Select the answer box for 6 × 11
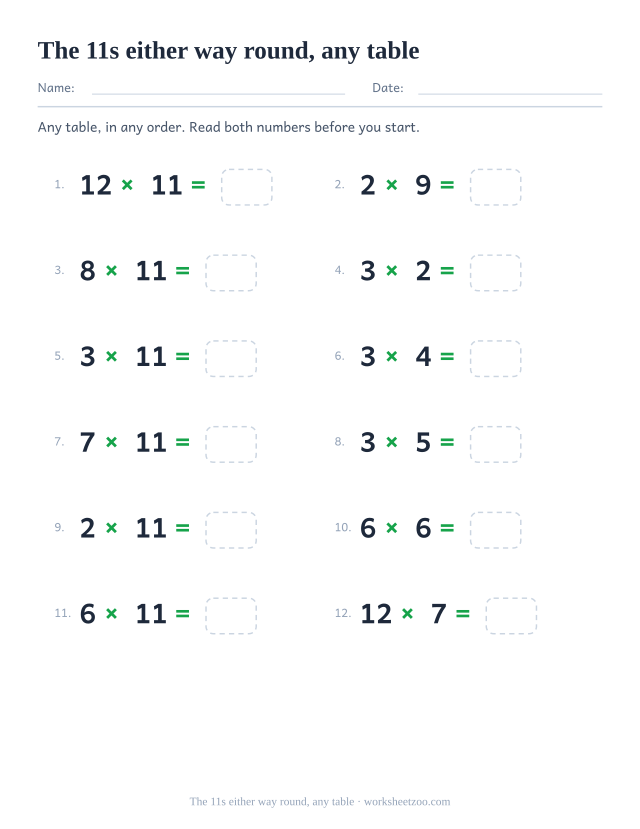 [x=231, y=616]
